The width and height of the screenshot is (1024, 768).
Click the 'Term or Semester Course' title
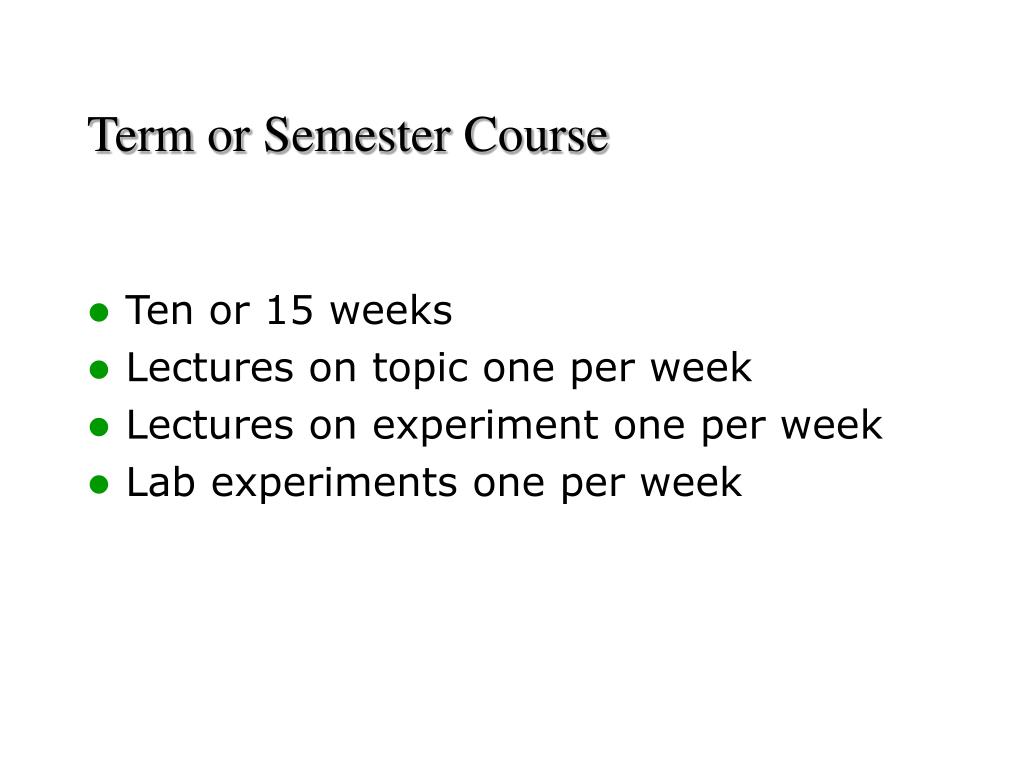tap(348, 135)
